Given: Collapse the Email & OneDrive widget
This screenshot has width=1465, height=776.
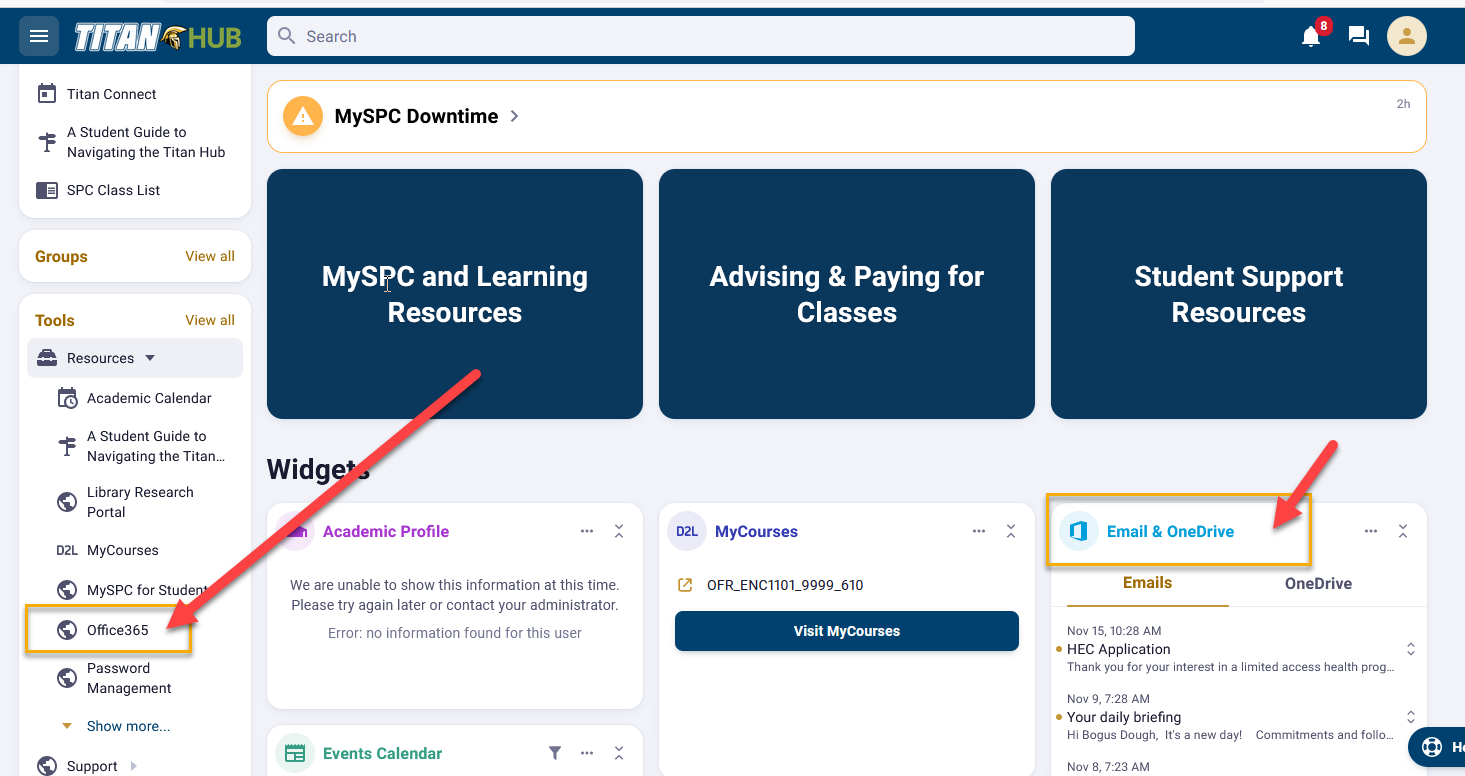Looking at the screenshot, I should pos(1402,531).
